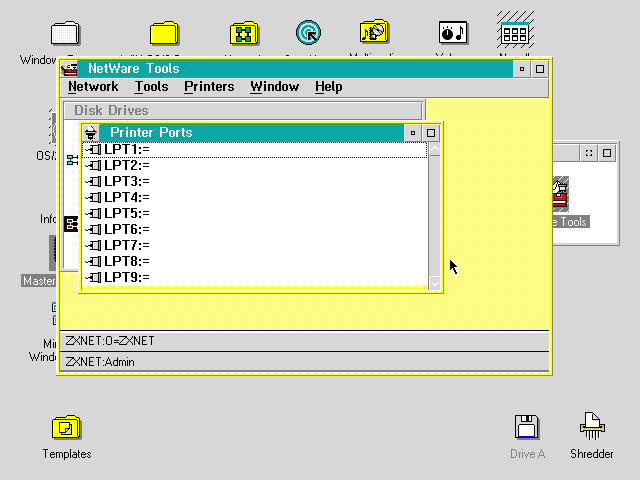Viewport: 640px width, 480px height.
Task: Open the Help menu
Action: (x=329, y=87)
